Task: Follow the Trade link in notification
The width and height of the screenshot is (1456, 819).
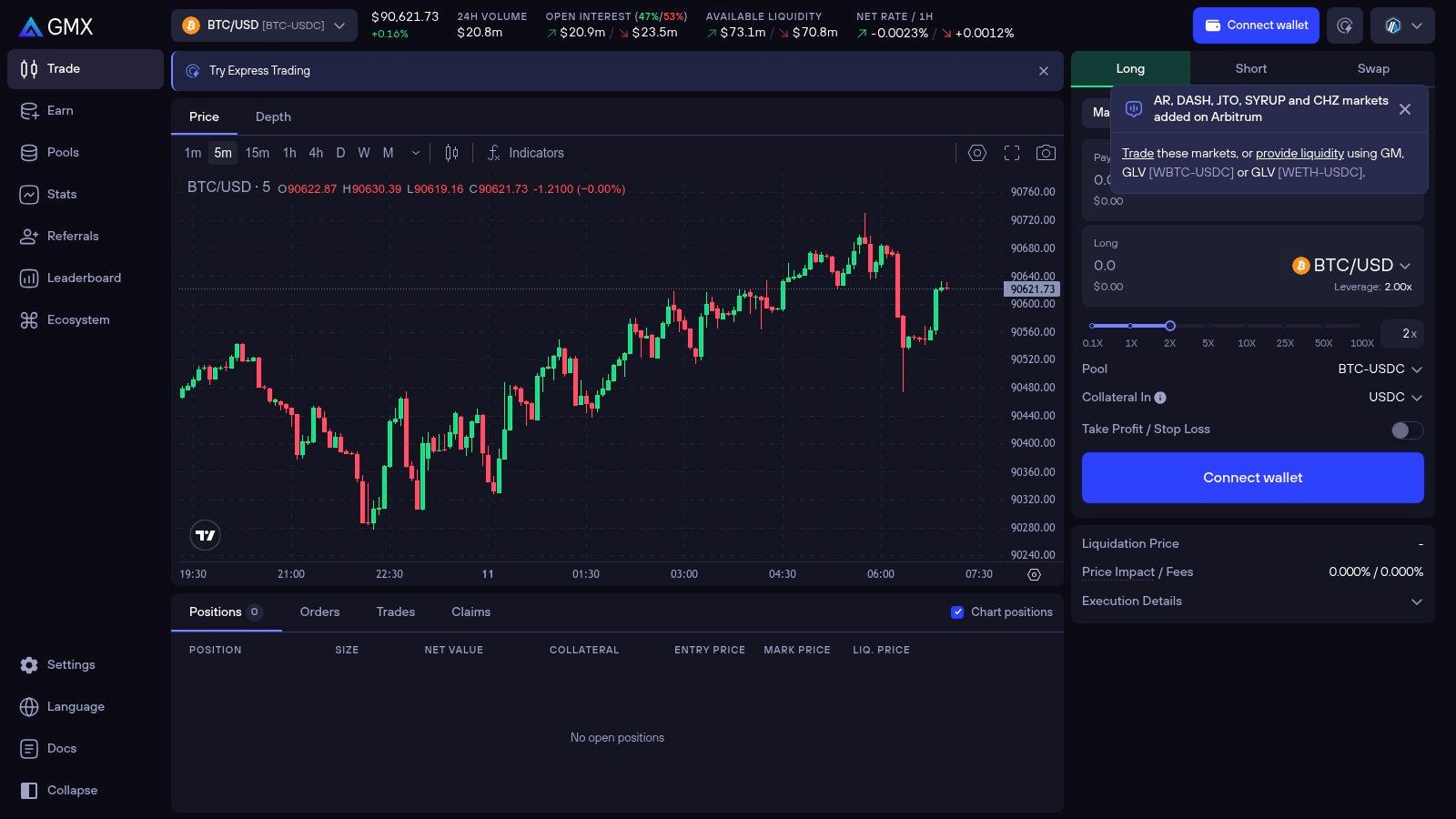Action: click(1137, 154)
